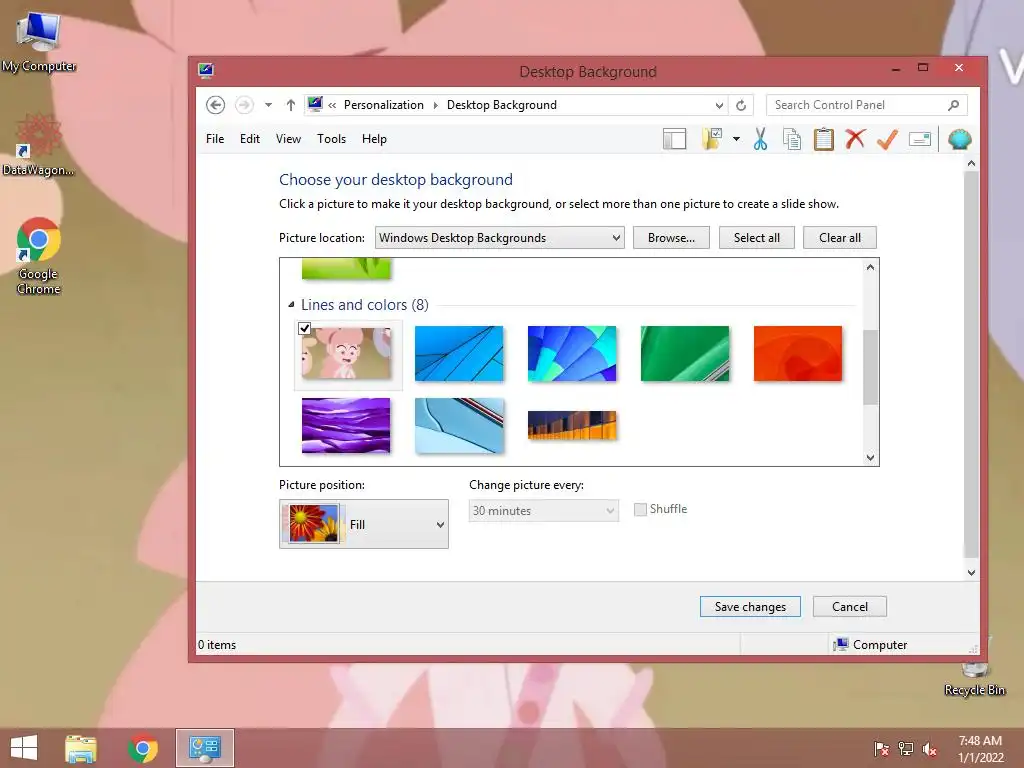1024x768 pixels.
Task: Click the Properties card icon
Action: [x=920, y=139]
